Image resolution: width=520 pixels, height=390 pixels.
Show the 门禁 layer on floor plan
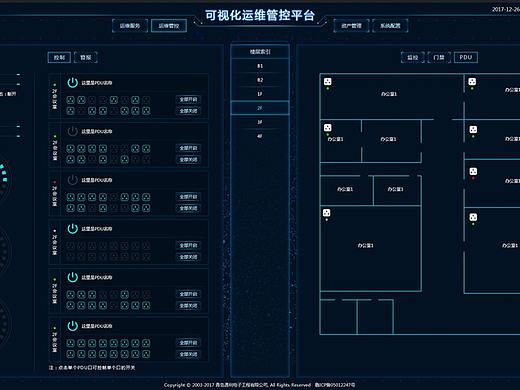[439, 57]
